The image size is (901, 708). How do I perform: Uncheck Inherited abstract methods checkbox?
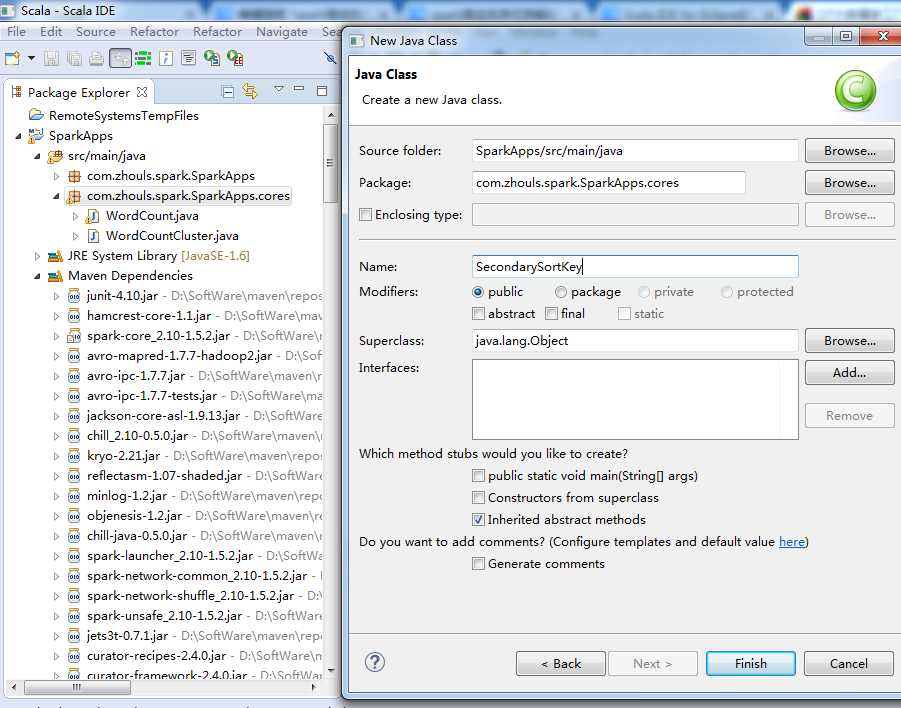[x=478, y=520]
